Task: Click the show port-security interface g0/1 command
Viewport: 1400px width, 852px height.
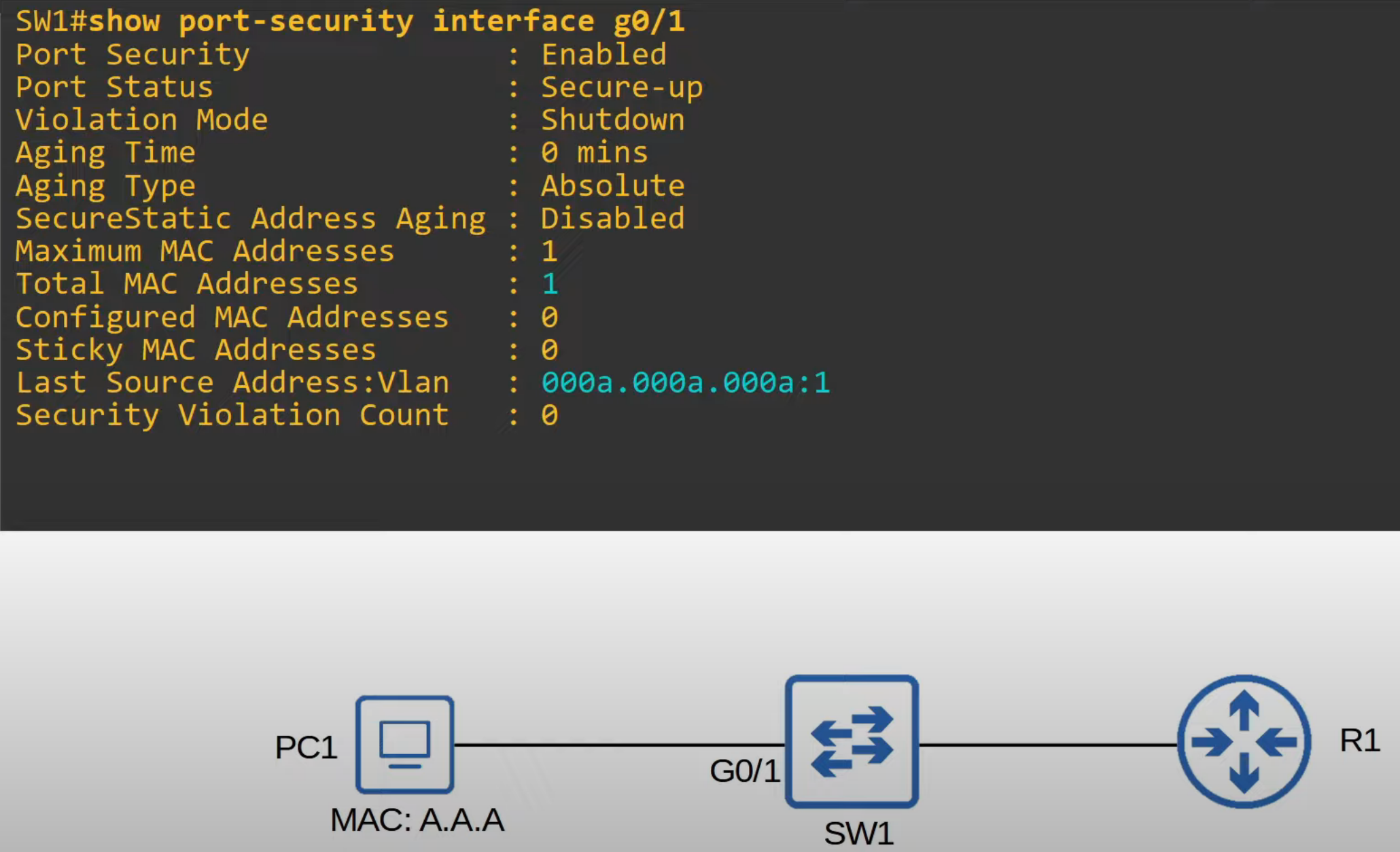Action: (386, 21)
